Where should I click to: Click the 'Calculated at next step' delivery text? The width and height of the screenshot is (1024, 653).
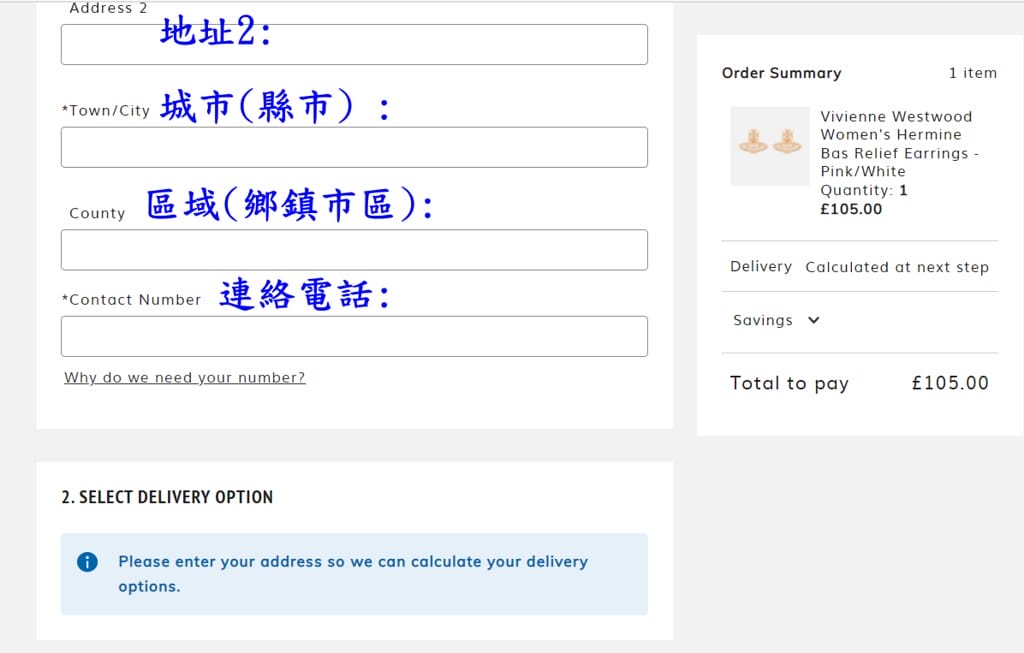coord(896,267)
